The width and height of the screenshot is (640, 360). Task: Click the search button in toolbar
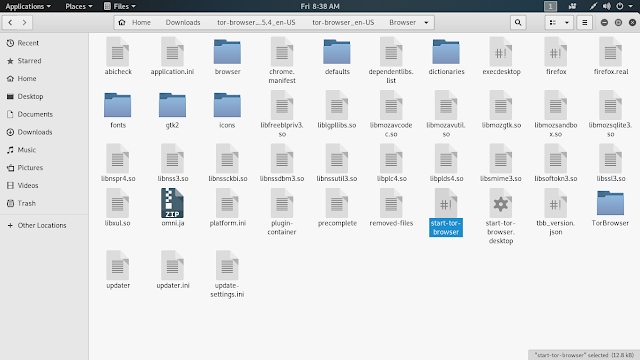[518, 22]
